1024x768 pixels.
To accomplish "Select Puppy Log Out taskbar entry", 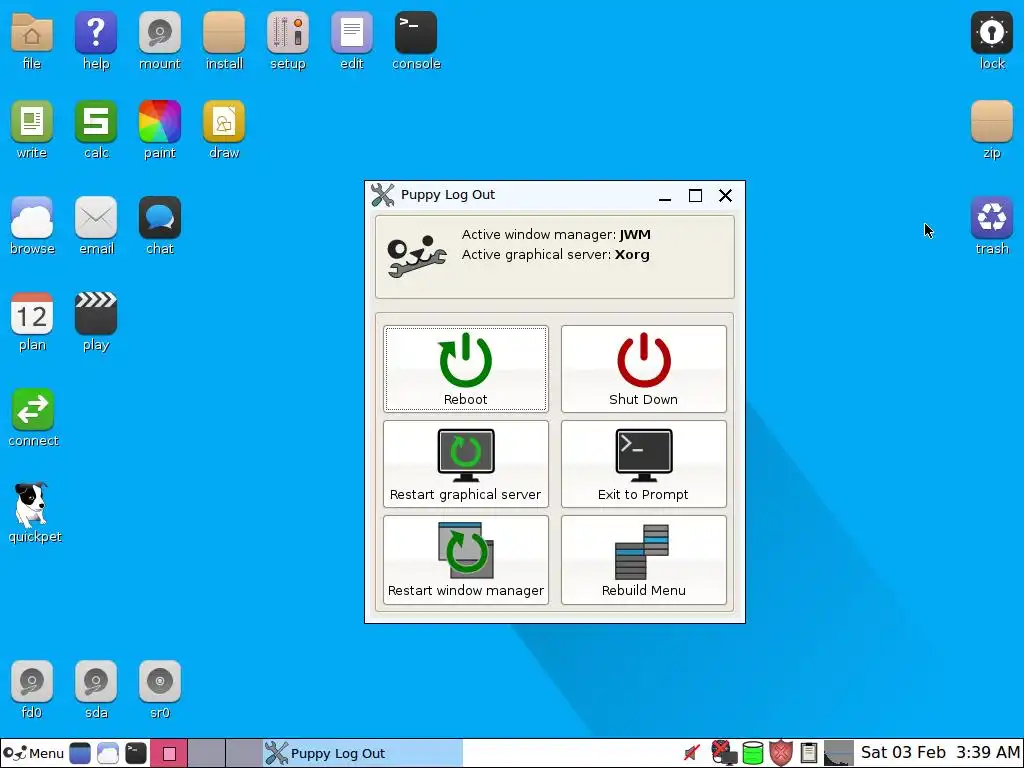I will click(x=362, y=754).
